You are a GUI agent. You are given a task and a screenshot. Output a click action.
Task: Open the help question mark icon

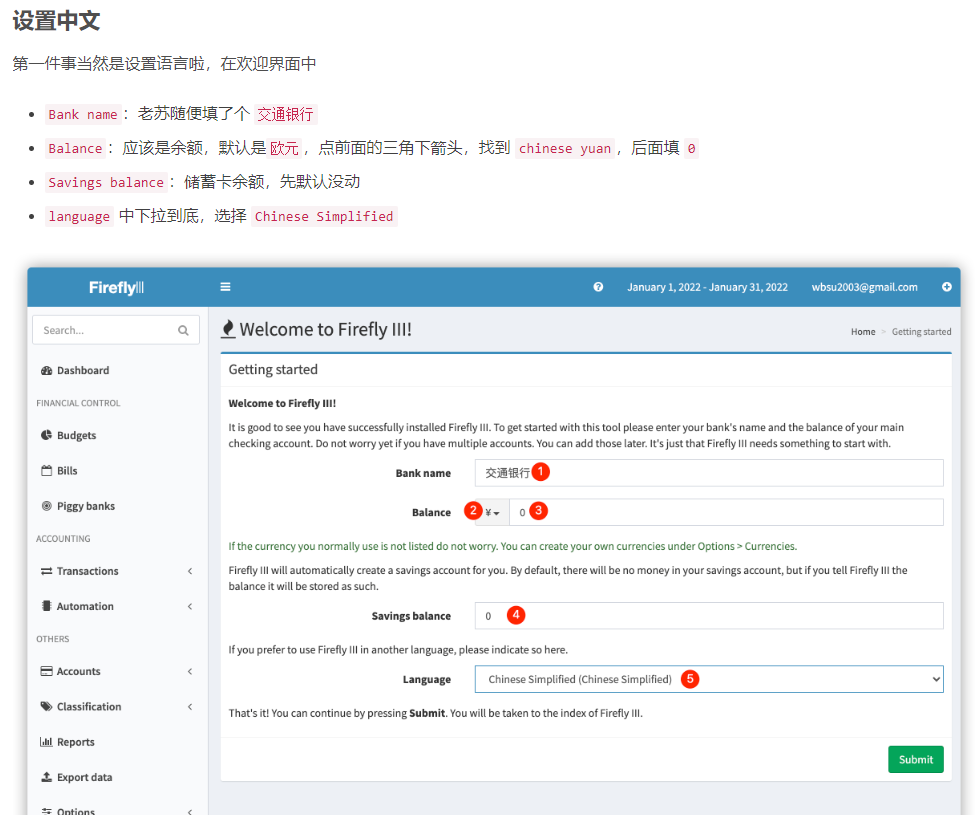pos(598,287)
